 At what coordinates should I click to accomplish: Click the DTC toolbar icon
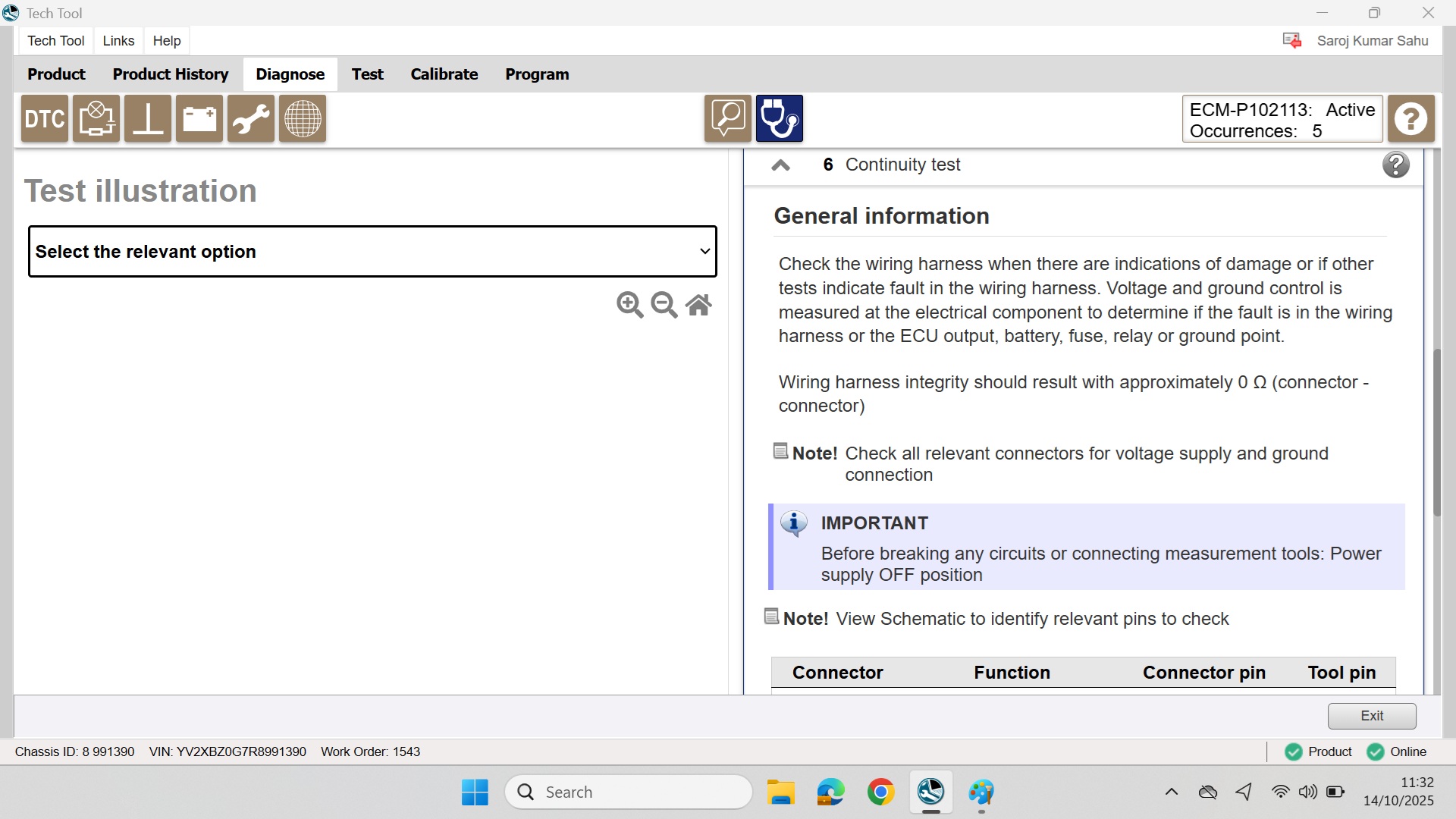[45, 119]
